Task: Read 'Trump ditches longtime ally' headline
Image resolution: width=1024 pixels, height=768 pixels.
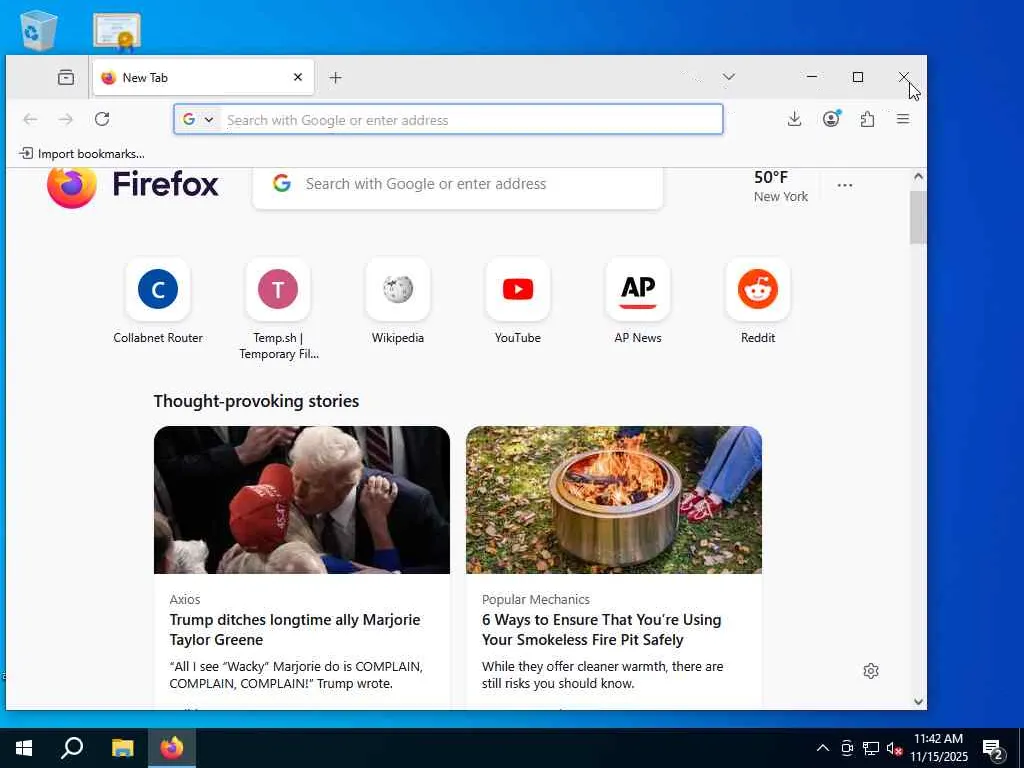Action: pos(295,630)
